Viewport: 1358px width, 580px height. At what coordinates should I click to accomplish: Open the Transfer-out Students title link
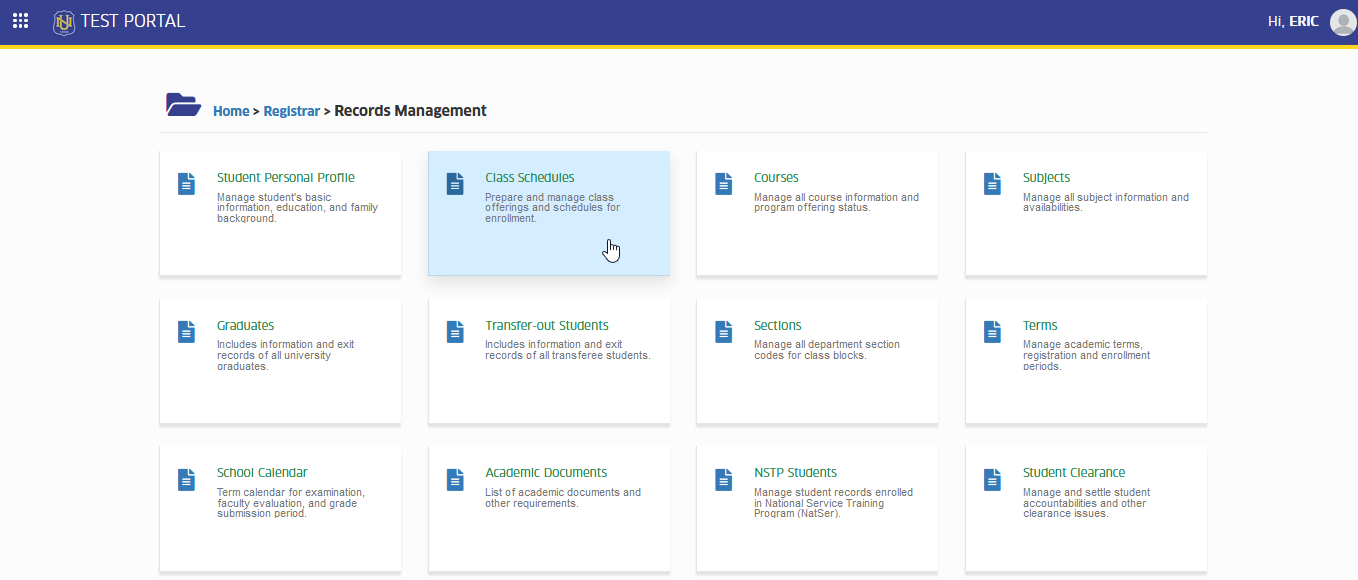coord(547,326)
